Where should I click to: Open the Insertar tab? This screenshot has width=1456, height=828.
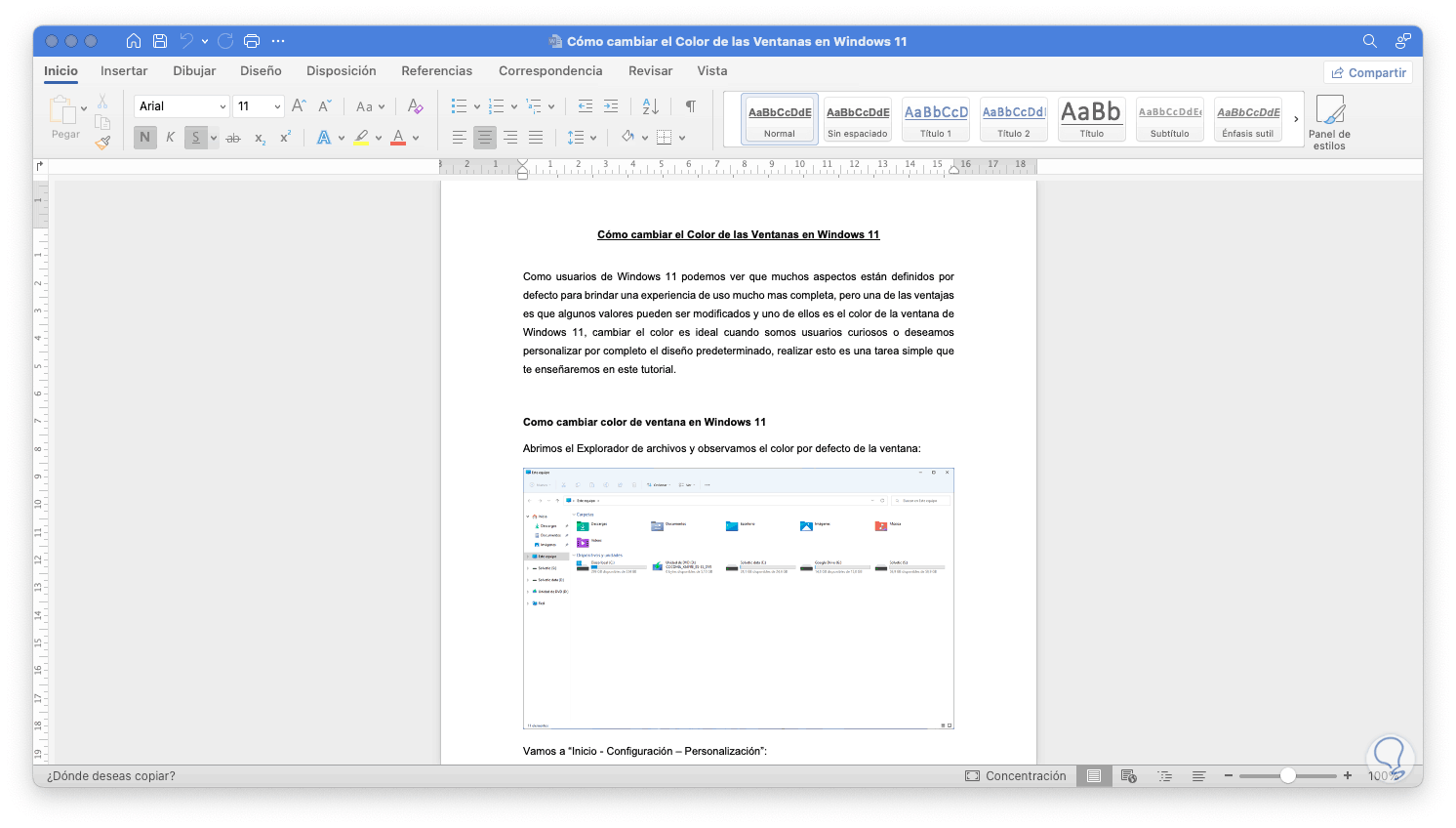click(124, 71)
